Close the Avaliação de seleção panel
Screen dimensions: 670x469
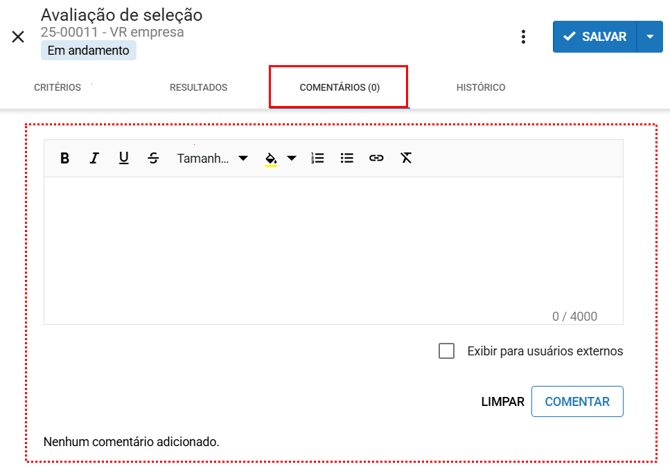coord(18,37)
